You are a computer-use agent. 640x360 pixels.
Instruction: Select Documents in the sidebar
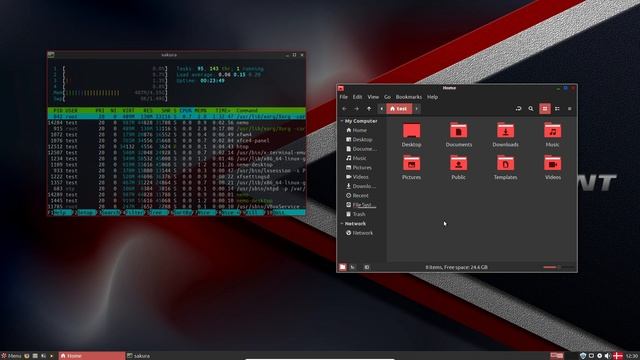361,149
